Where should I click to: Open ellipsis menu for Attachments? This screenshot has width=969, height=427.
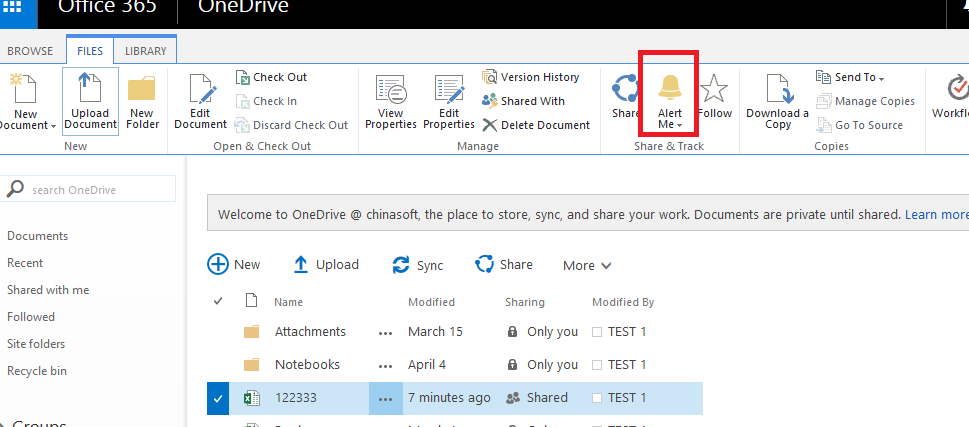(x=386, y=332)
